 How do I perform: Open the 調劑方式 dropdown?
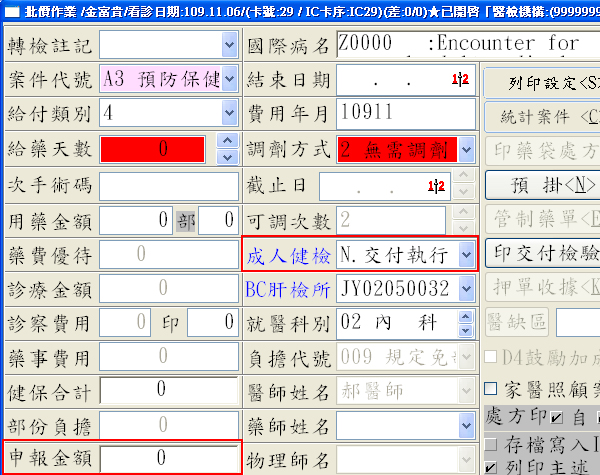466,150
